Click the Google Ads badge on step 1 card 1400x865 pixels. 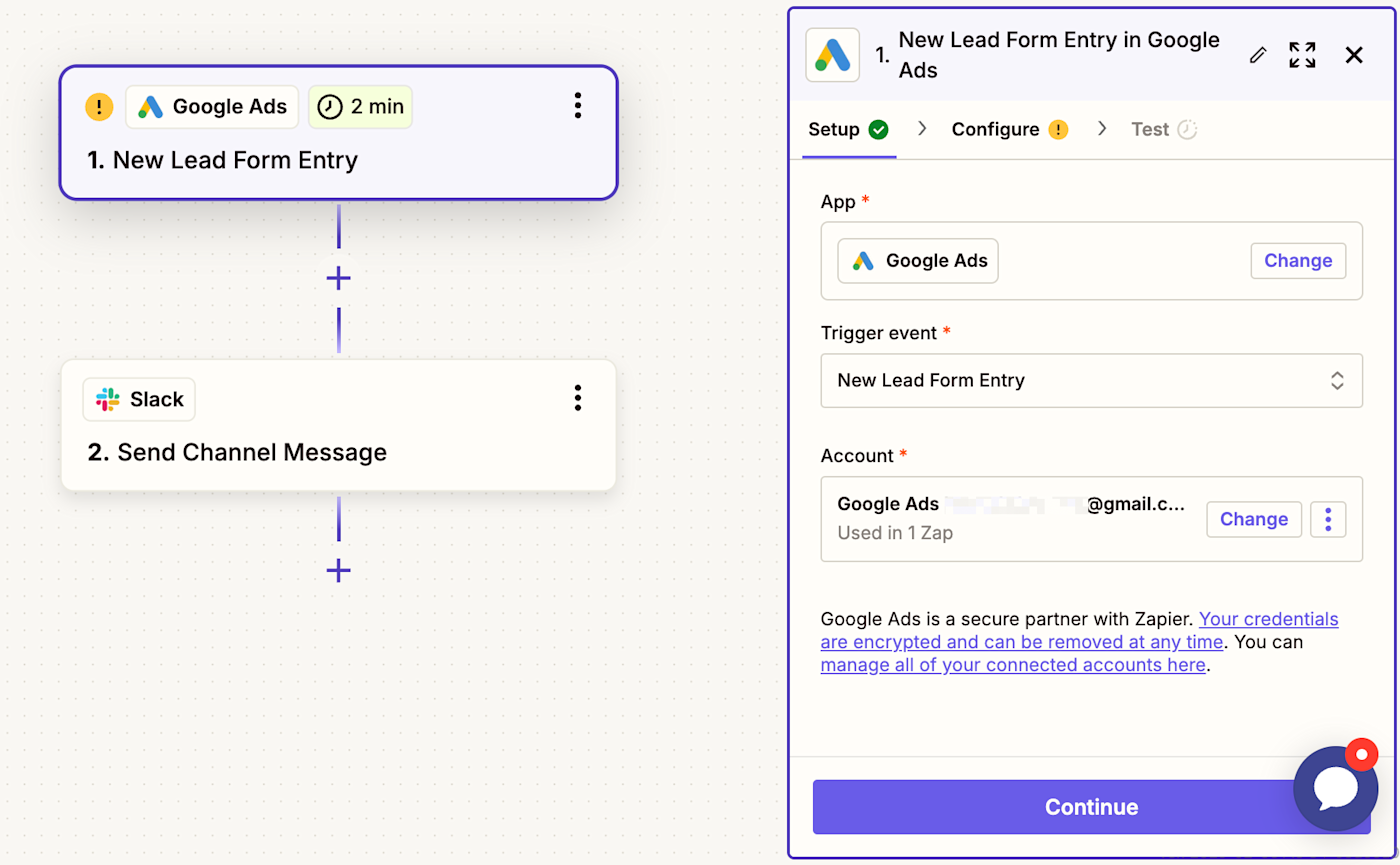(x=212, y=107)
